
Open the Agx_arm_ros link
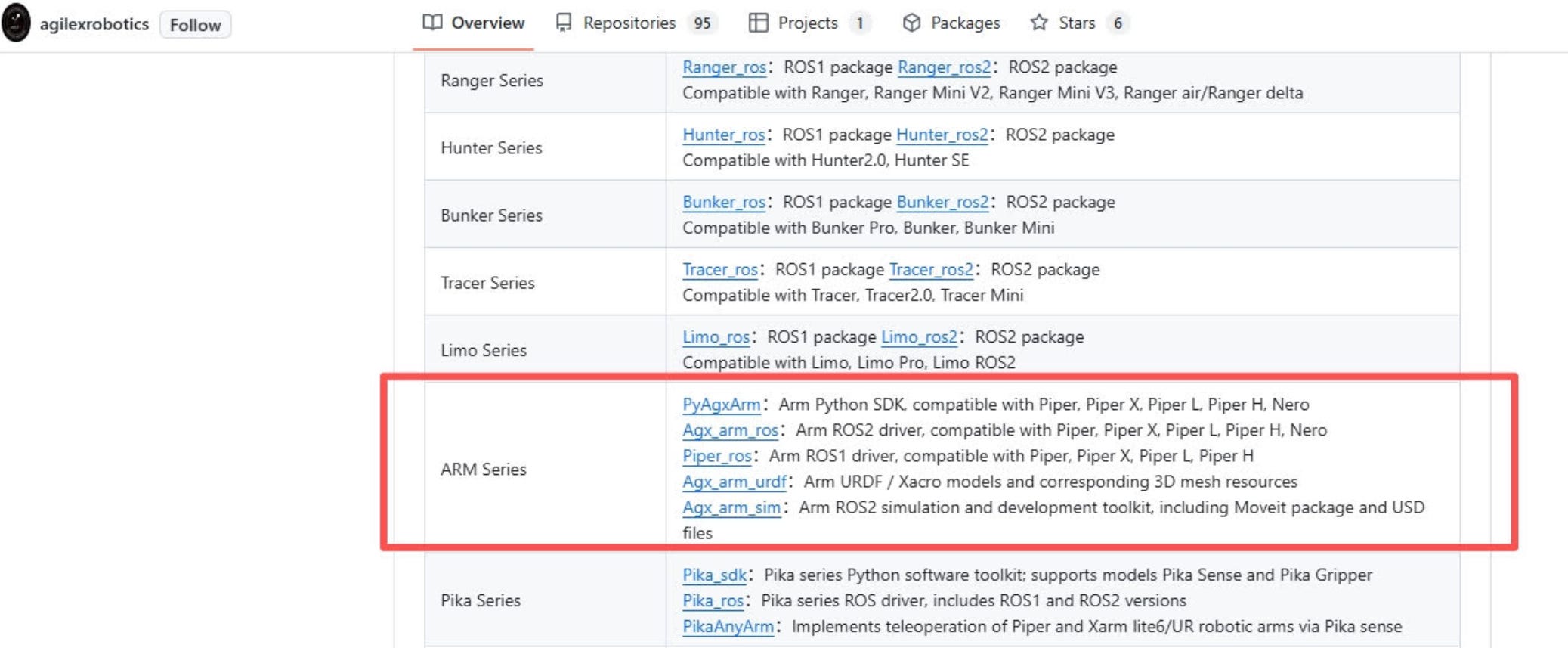pyautogui.click(x=730, y=430)
